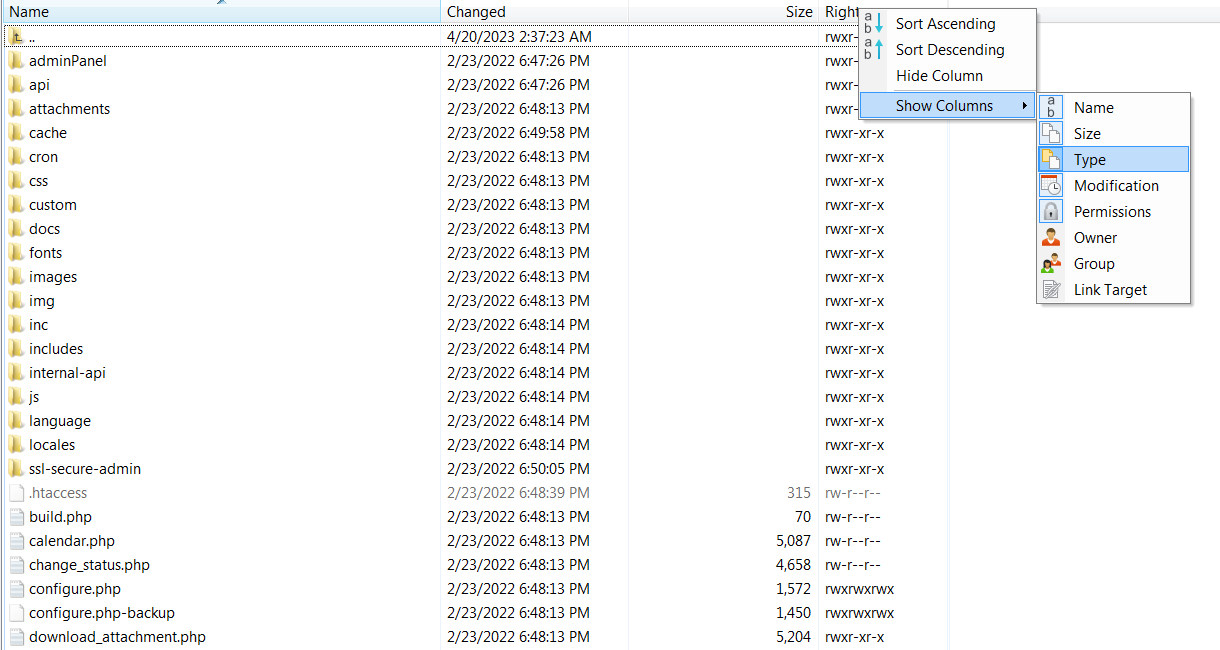Select the parent directory '..' entry
Image resolution: width=1220 pixels, height=650 pixels.
click(x=31, y=37)
